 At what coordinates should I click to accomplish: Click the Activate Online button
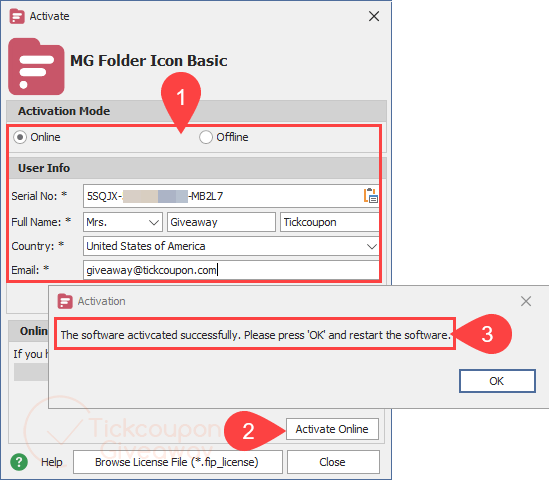(332, 429)
